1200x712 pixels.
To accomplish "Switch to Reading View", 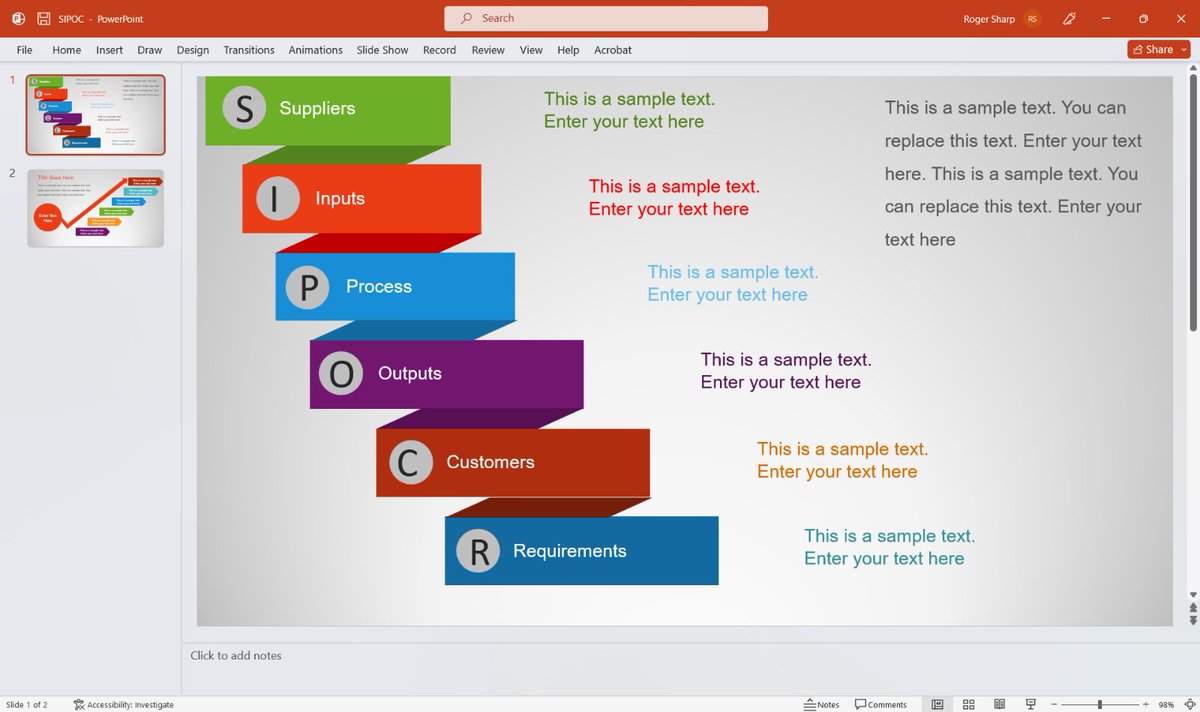I will [x=998, y=704].
